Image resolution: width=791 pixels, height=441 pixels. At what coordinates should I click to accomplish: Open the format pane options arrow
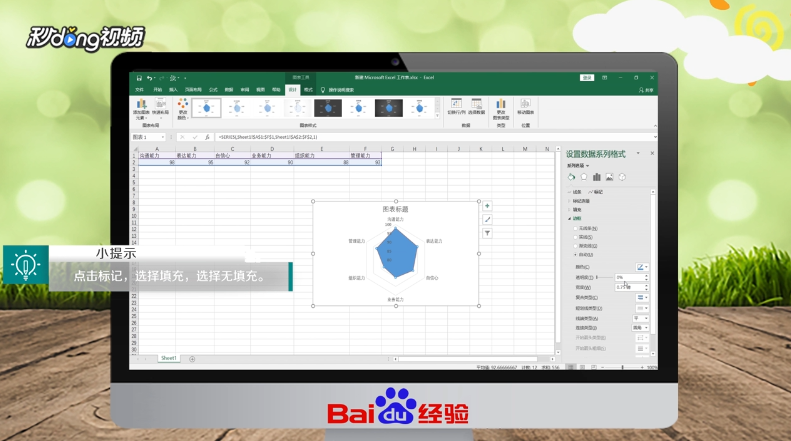coord(638,153)
